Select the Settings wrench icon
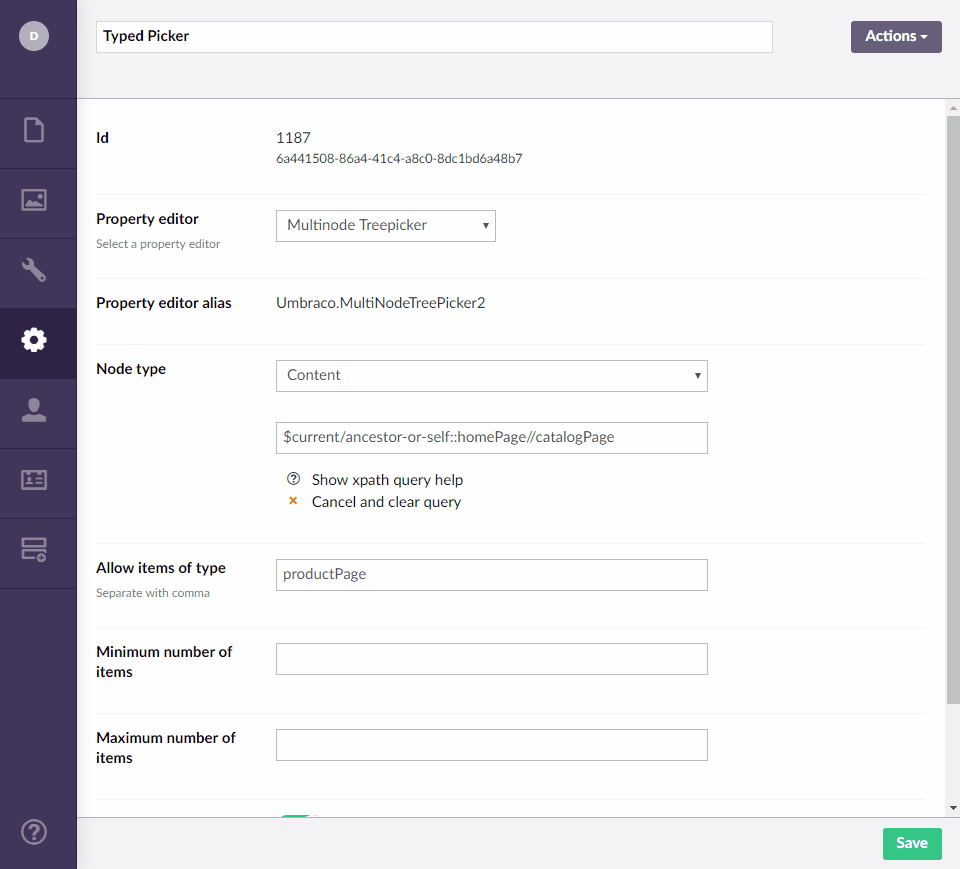 35,270
